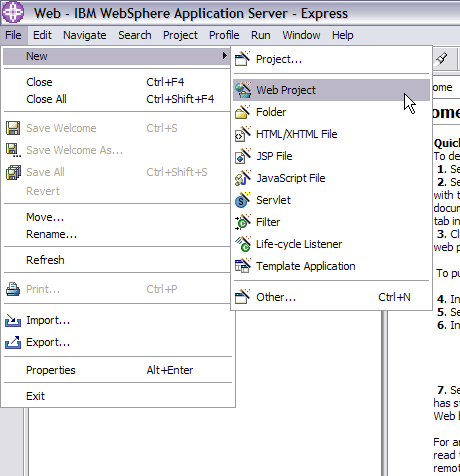Screen dimensions: 460x476
Task: Click the Save All menu entry
Action: (116, 172)
